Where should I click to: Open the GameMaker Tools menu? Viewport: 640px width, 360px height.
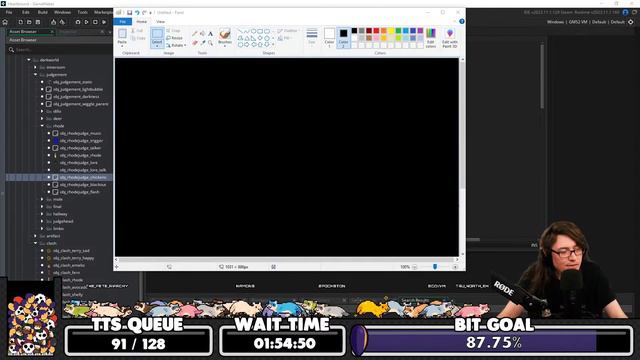[82, 12]
